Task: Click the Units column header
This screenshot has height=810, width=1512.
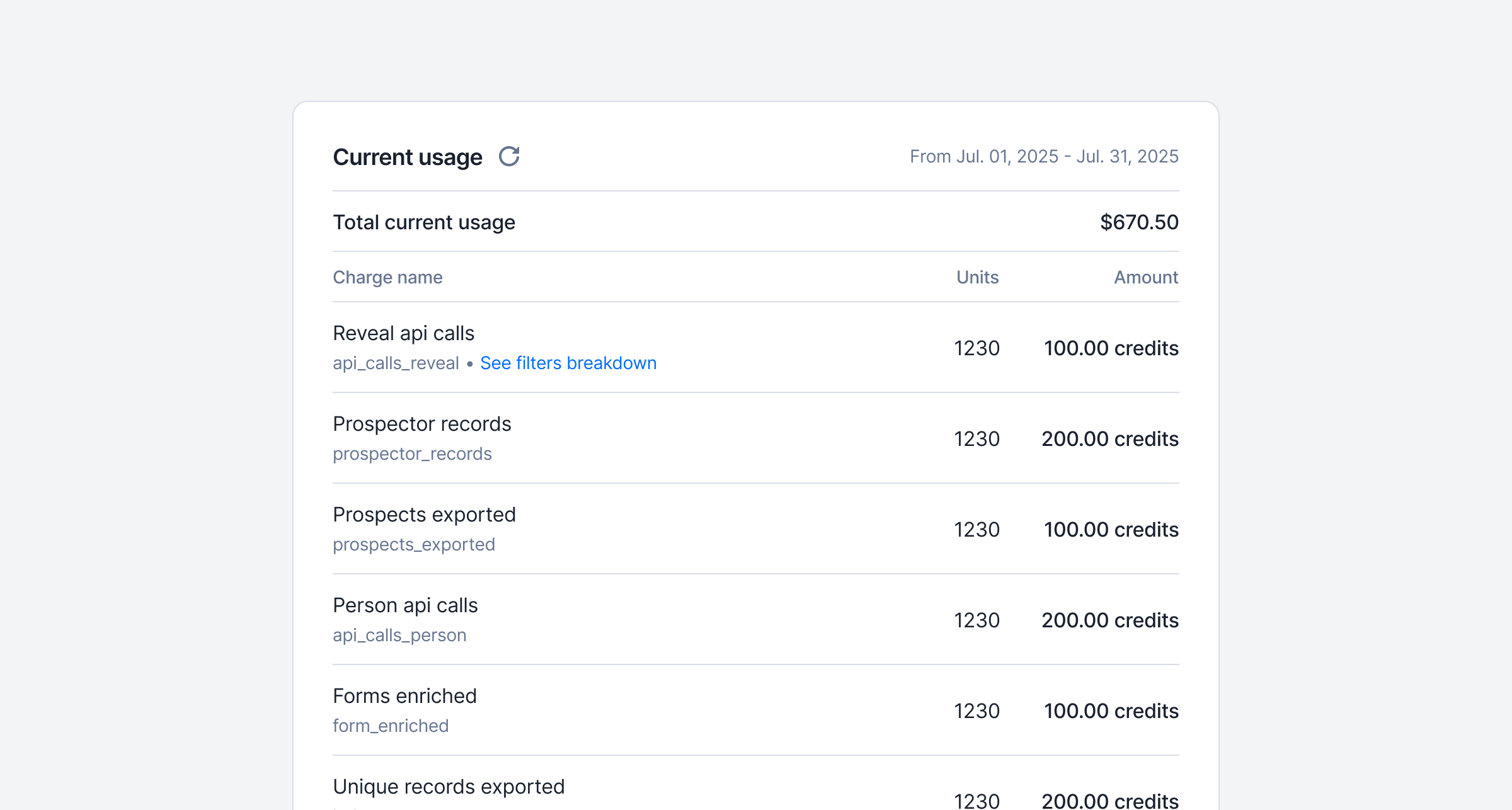Action: (x=977, y=278)
